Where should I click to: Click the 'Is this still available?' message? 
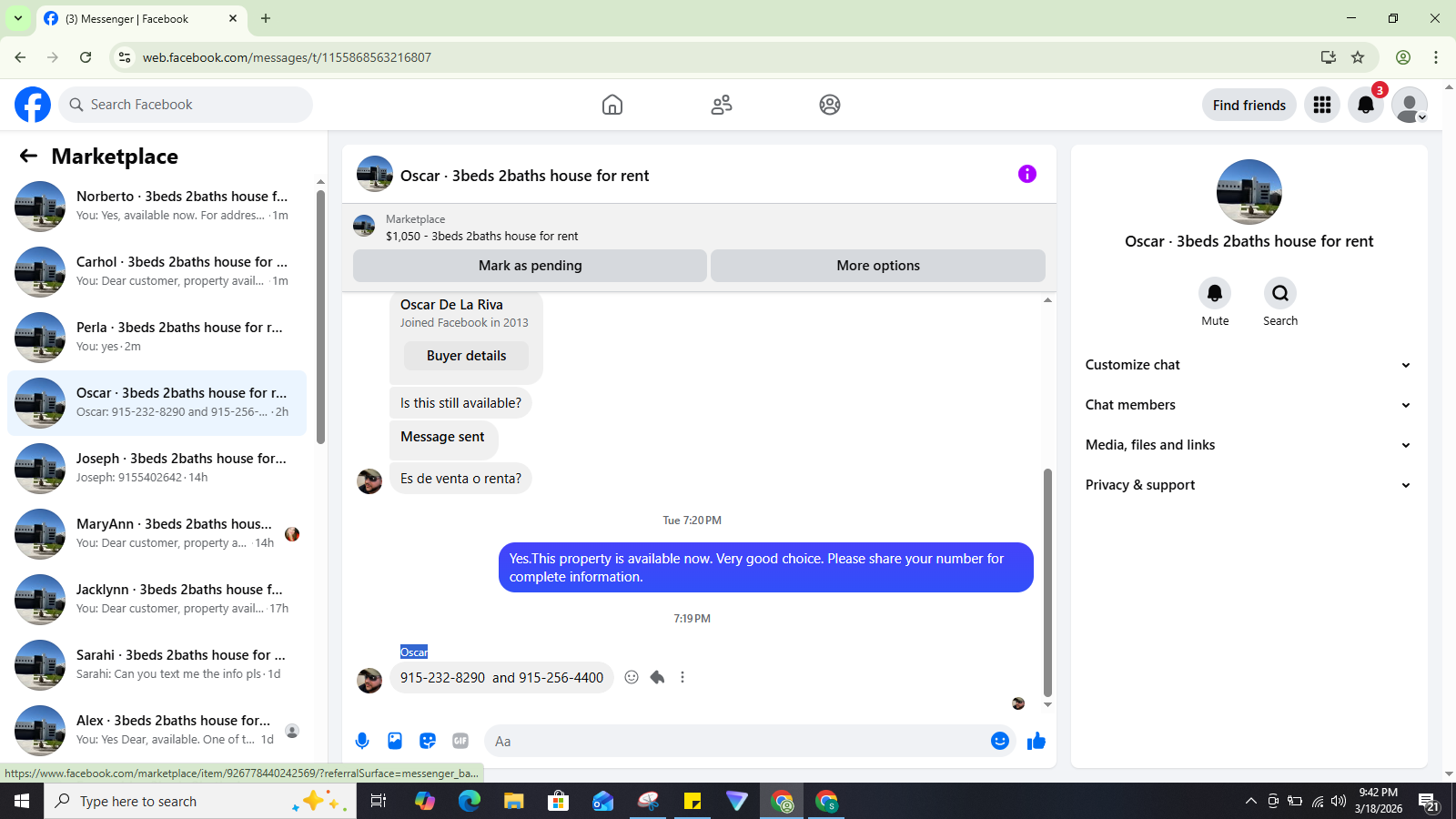(460, 403)
